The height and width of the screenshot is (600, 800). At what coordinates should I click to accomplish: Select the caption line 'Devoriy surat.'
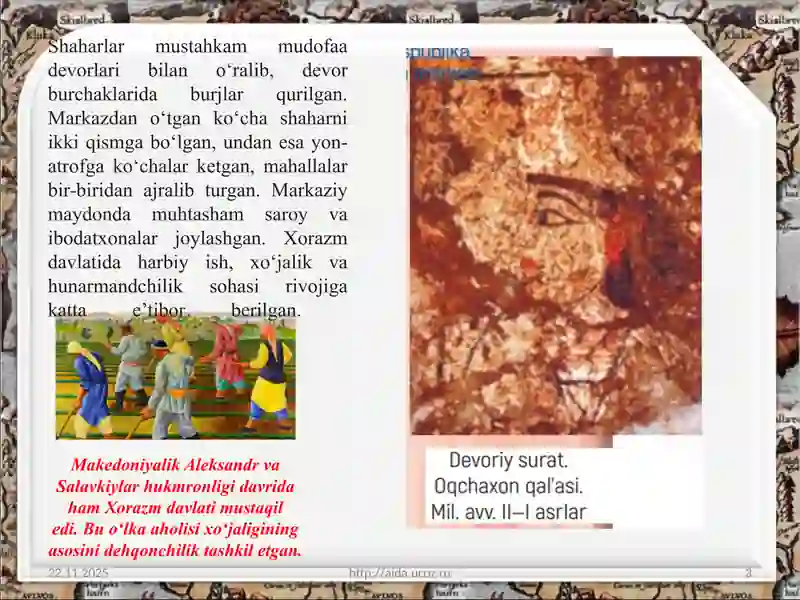pos(508,460)
